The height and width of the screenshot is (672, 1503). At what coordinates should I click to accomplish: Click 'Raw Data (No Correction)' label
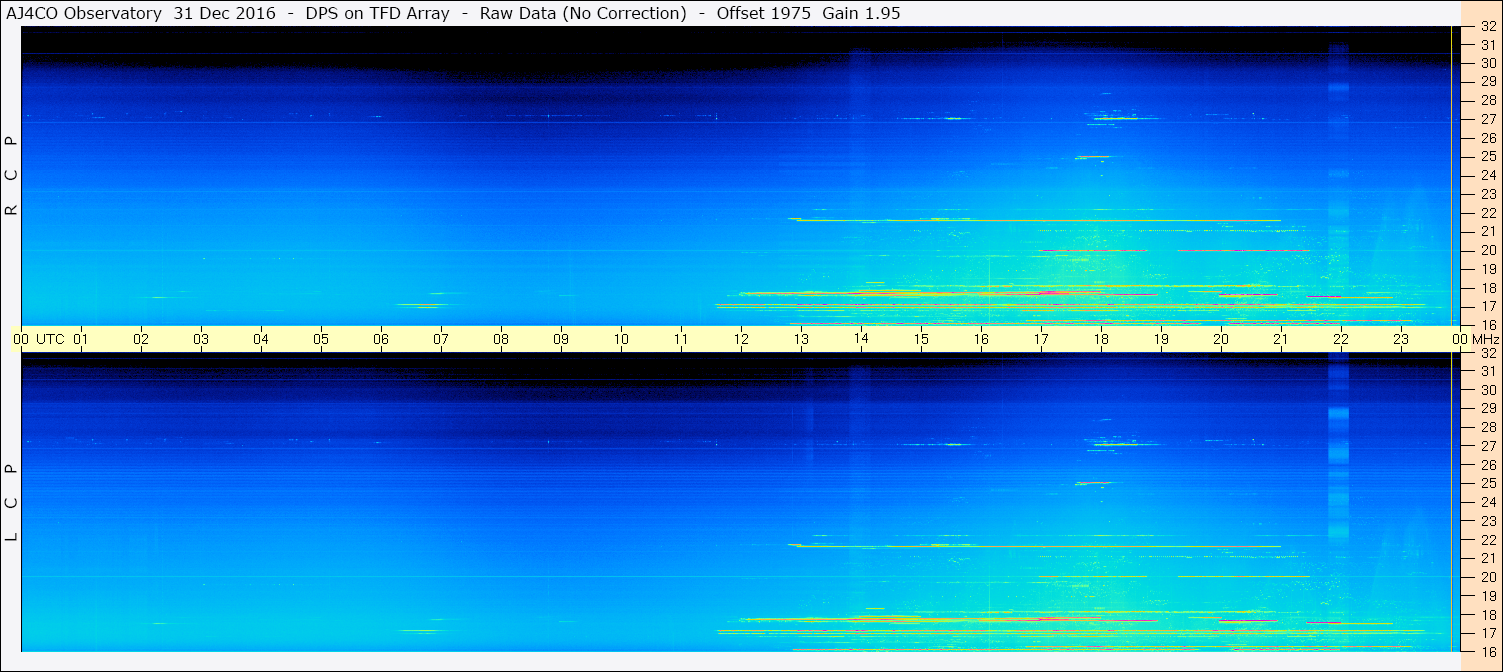[583, 13]
